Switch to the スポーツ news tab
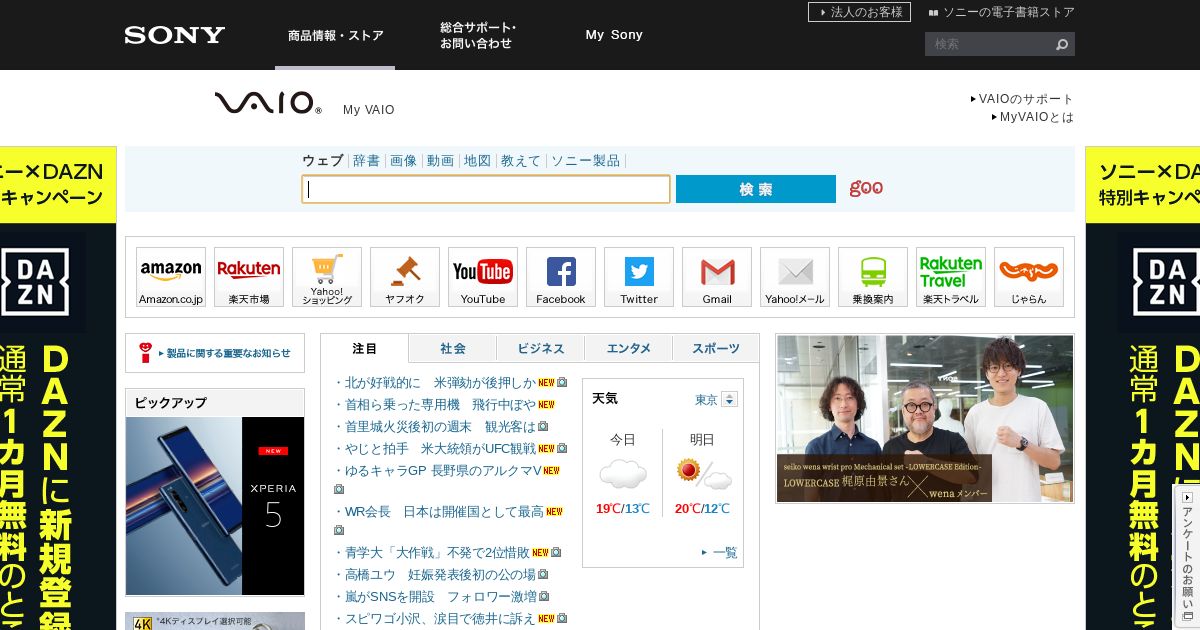1200x630 pixels. coord(716,348)
